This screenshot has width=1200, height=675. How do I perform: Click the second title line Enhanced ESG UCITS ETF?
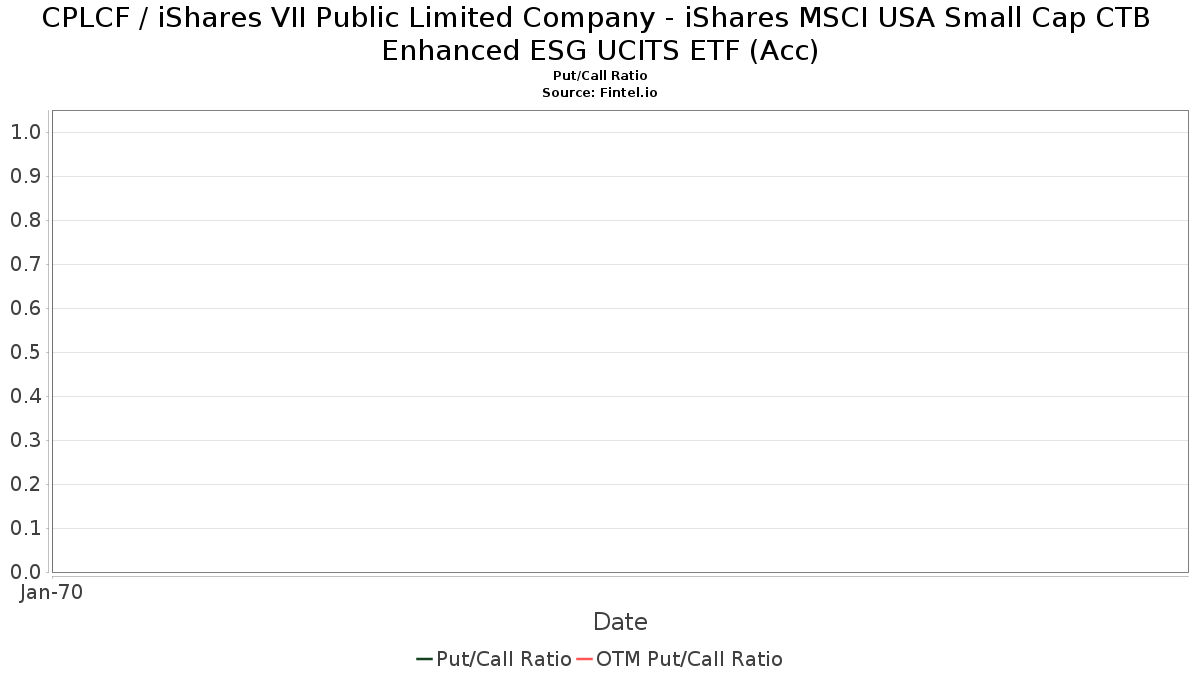600,51
